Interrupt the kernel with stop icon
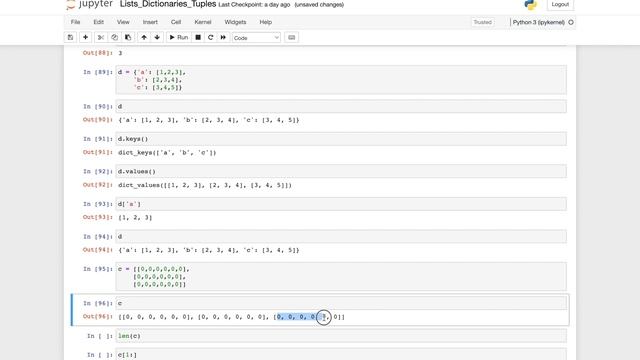Viewport: 640px width, 360px height. pos(198,38)
